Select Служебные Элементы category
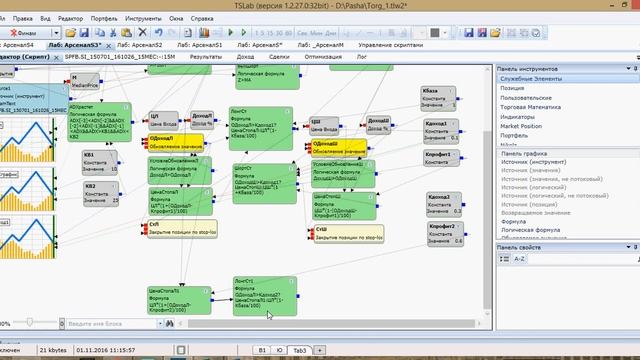This screenshot has height=360, width=640. click(x=567, y=78)
